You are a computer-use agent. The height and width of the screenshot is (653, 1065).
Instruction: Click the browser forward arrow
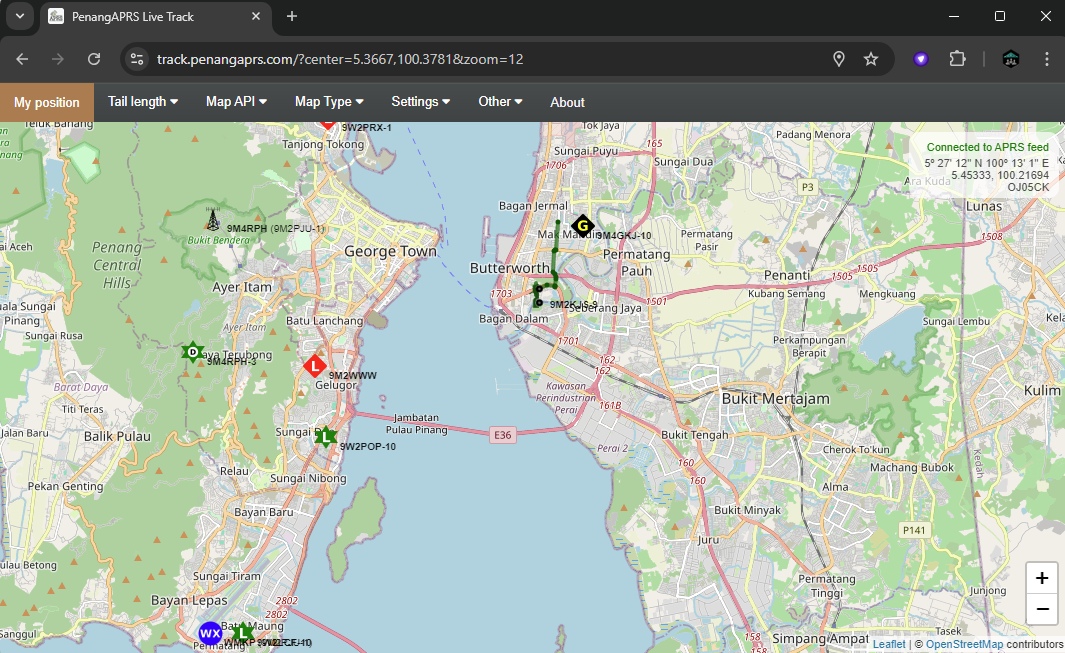point(58,59)
